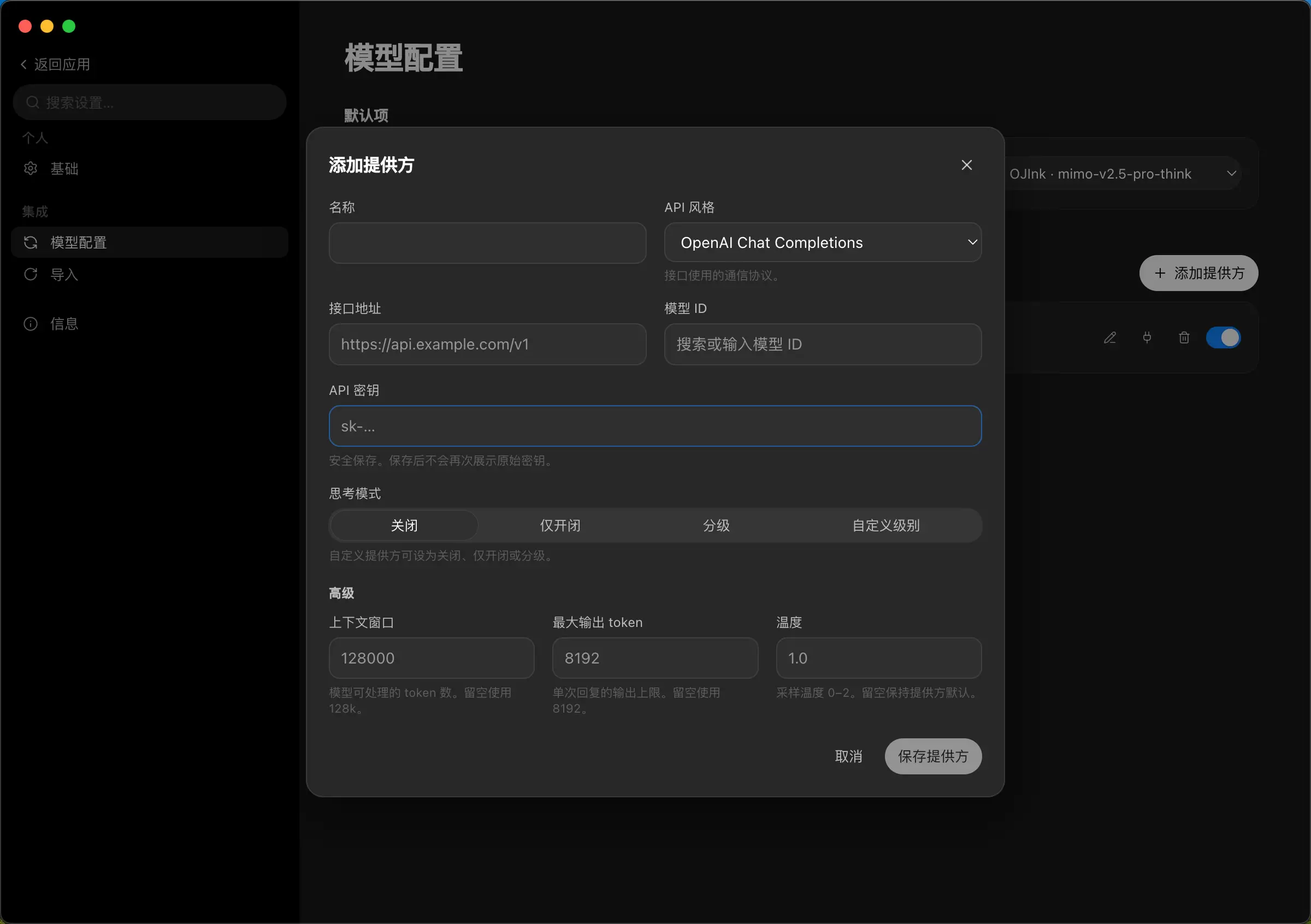Click the 搜索设置 search box in sidebar

150,102
